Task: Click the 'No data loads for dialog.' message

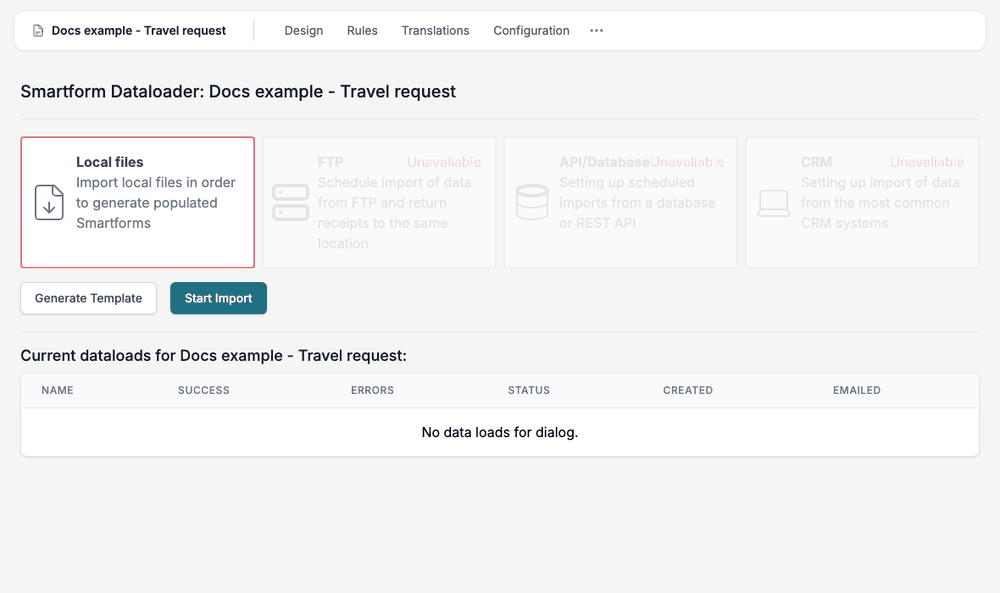Action: [500, 432]
